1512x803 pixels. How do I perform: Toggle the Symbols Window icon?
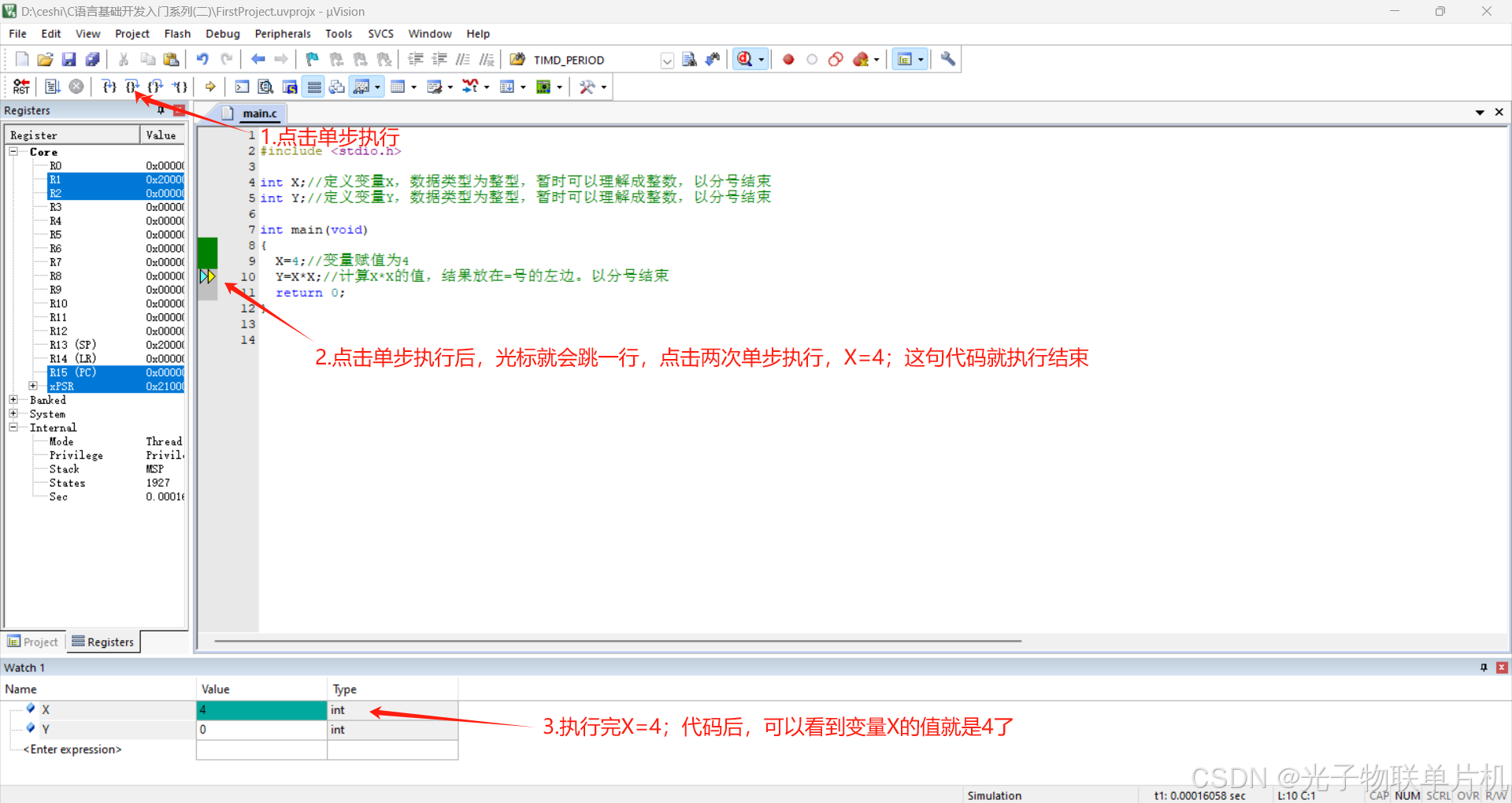tap(290, 87)
